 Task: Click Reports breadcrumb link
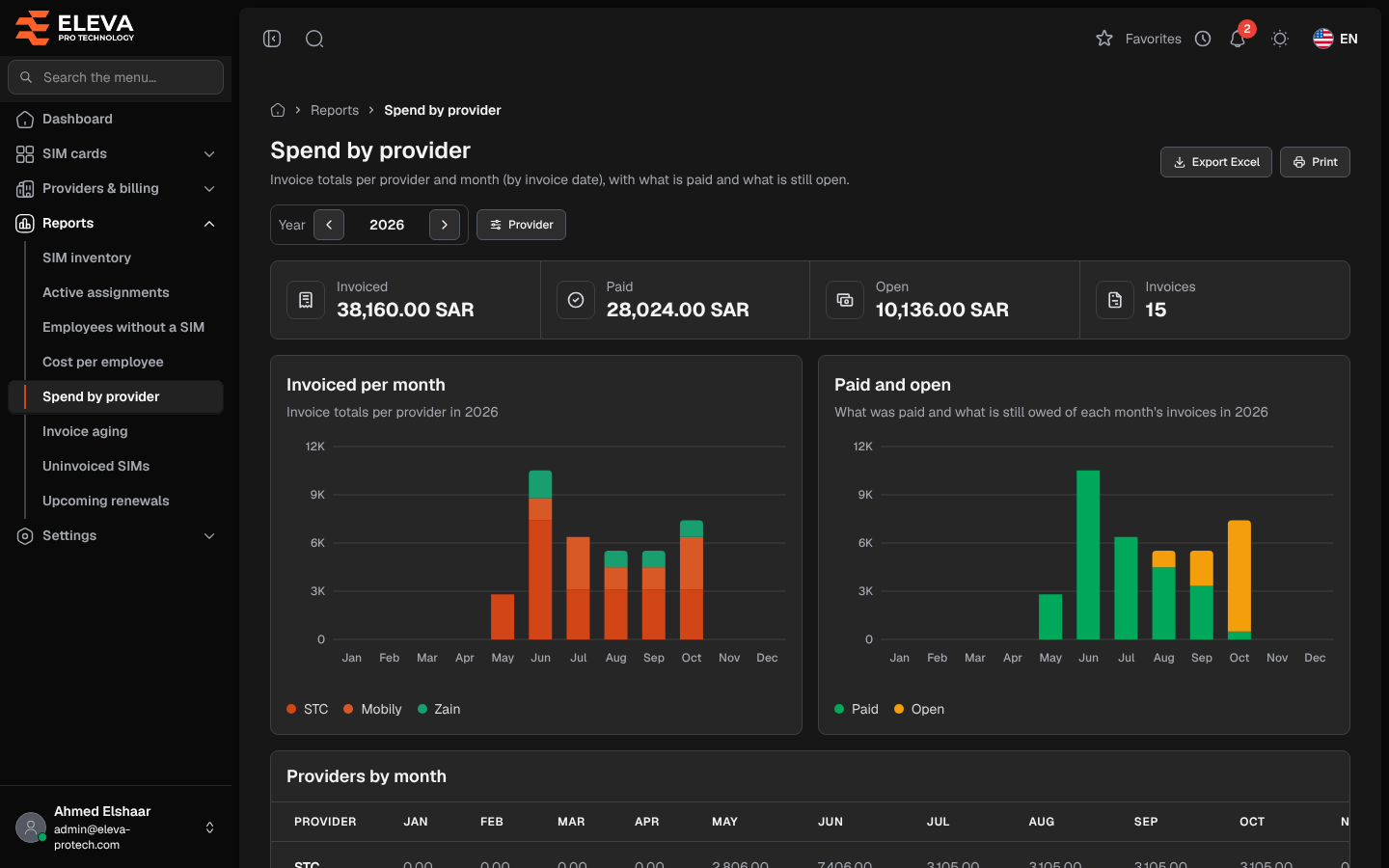[x=335, y=110]
